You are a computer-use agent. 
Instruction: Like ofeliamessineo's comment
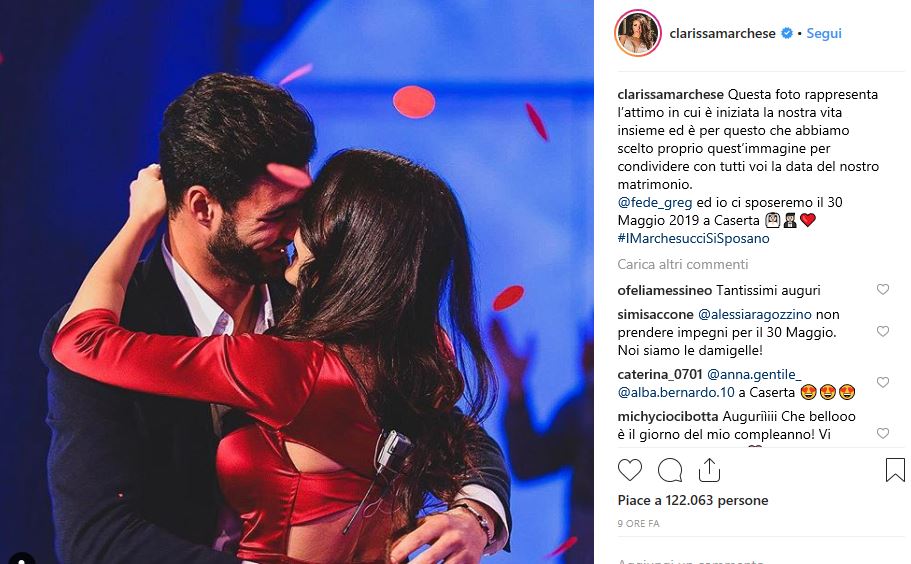(883, 289)
